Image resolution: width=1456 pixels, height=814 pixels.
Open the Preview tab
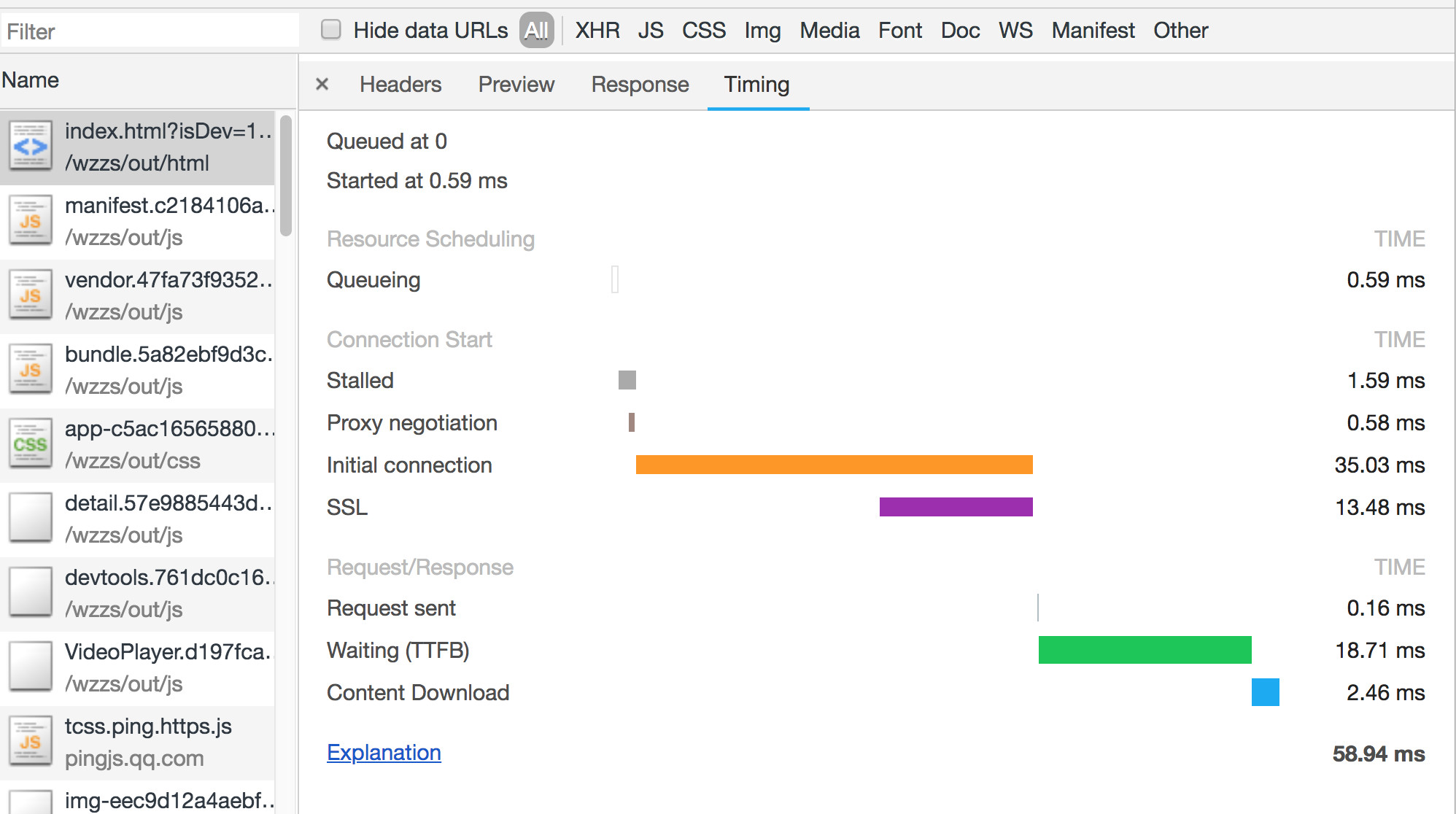tap(516, 85)
